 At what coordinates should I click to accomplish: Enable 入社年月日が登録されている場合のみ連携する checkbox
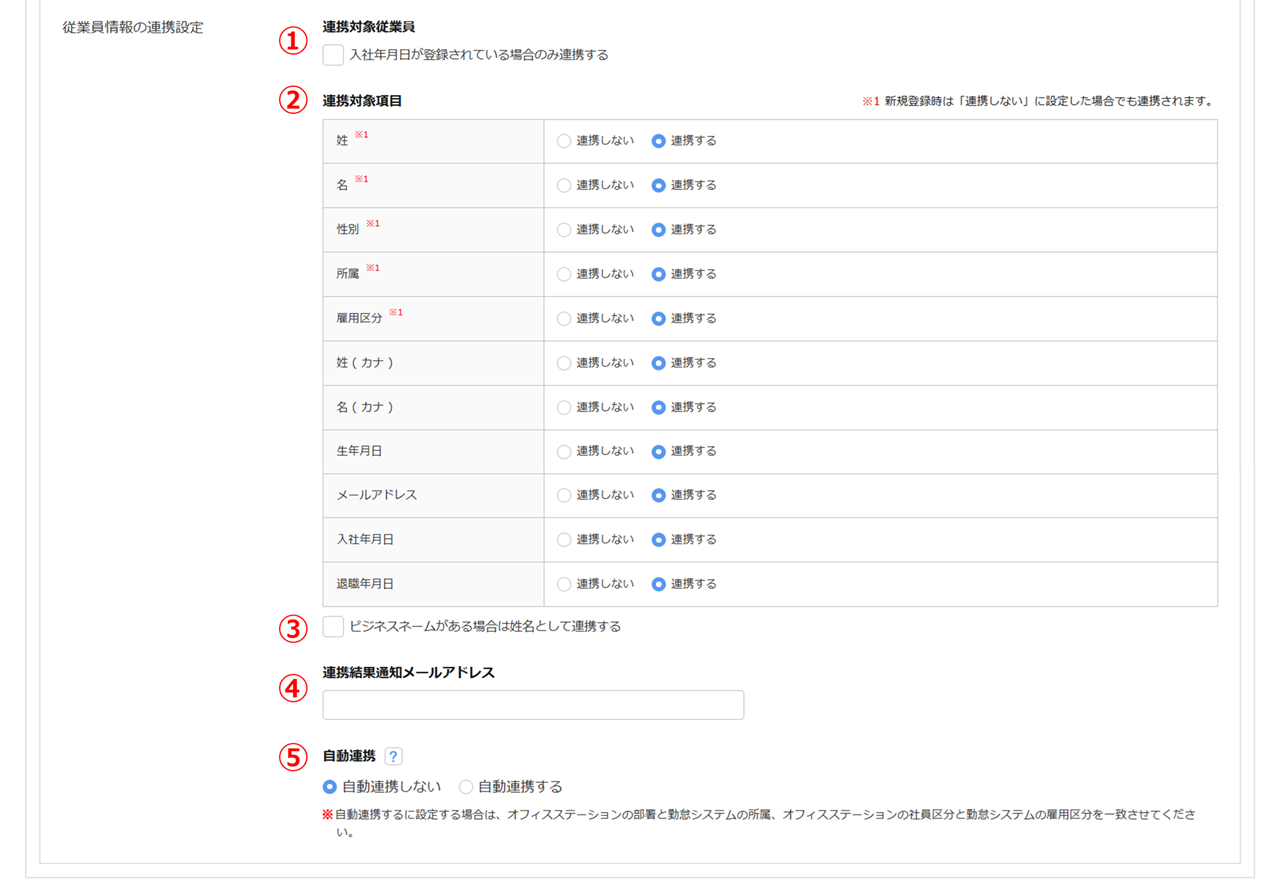point(334,55)
